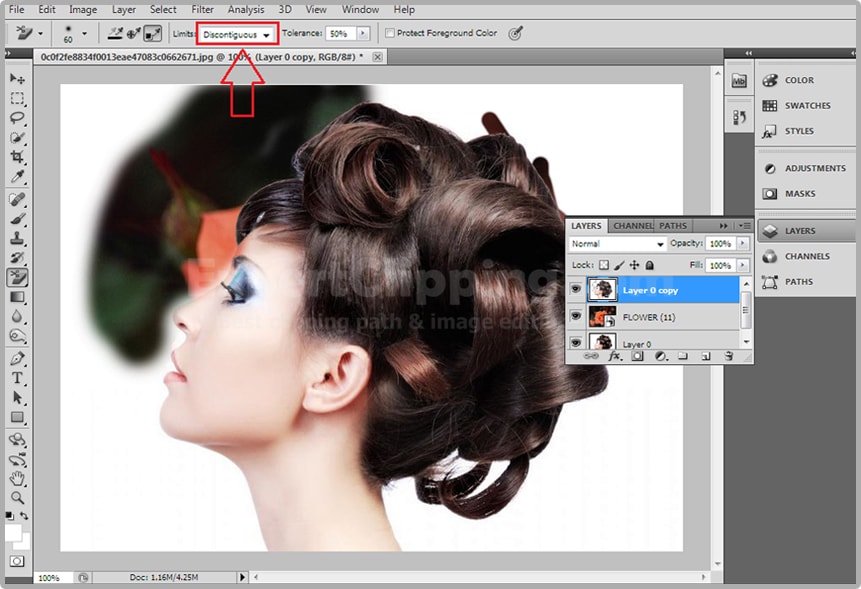Select the Crop tool

point(18,158)
